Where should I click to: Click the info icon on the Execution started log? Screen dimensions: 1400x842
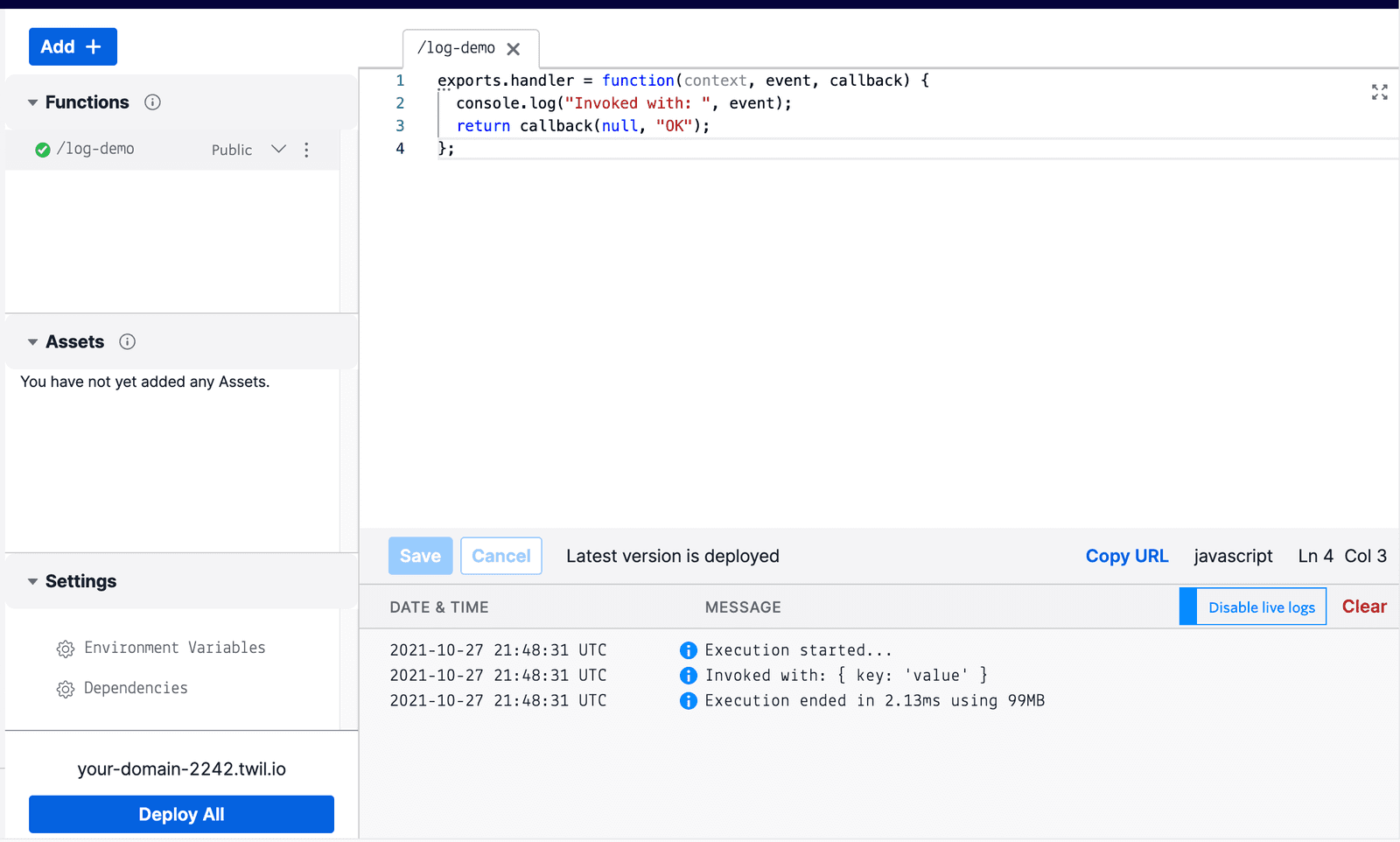pos(689,649)
